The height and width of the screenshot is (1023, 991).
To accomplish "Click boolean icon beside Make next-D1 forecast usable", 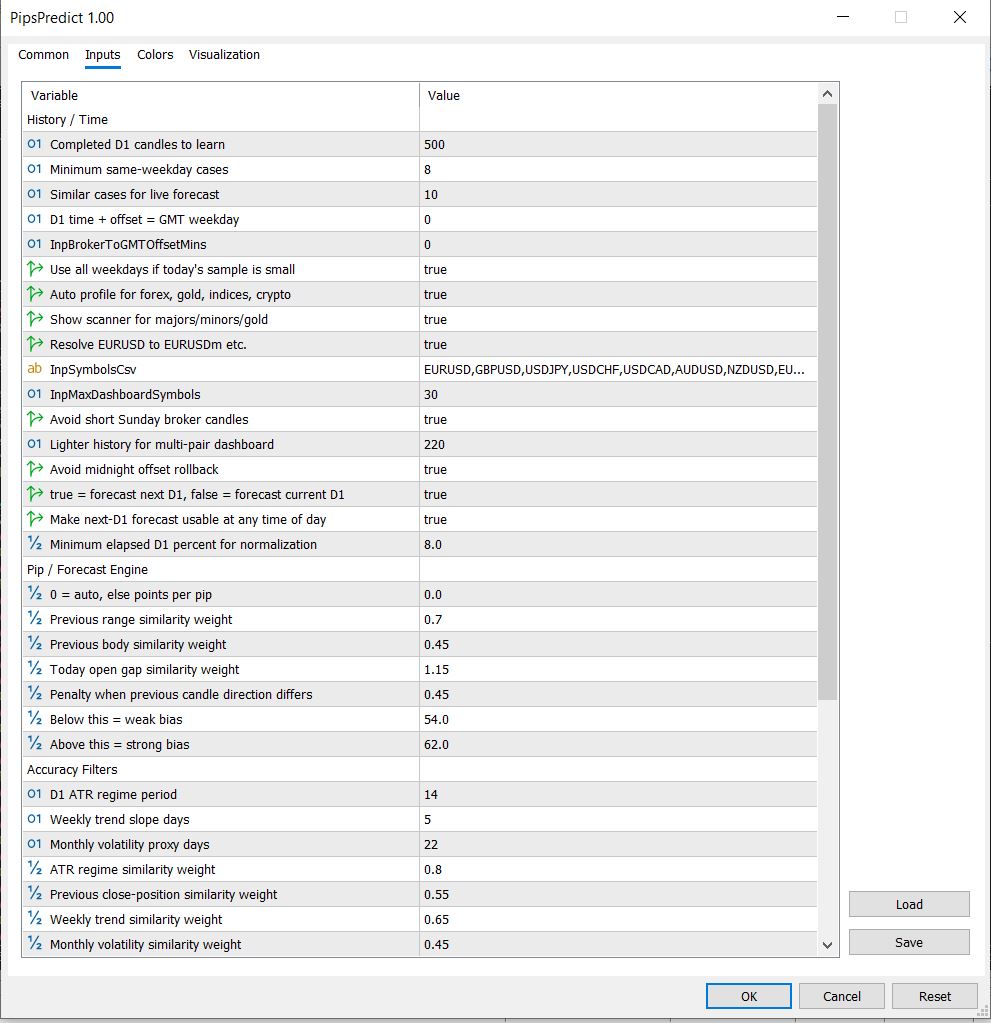I will pos(35,519).
